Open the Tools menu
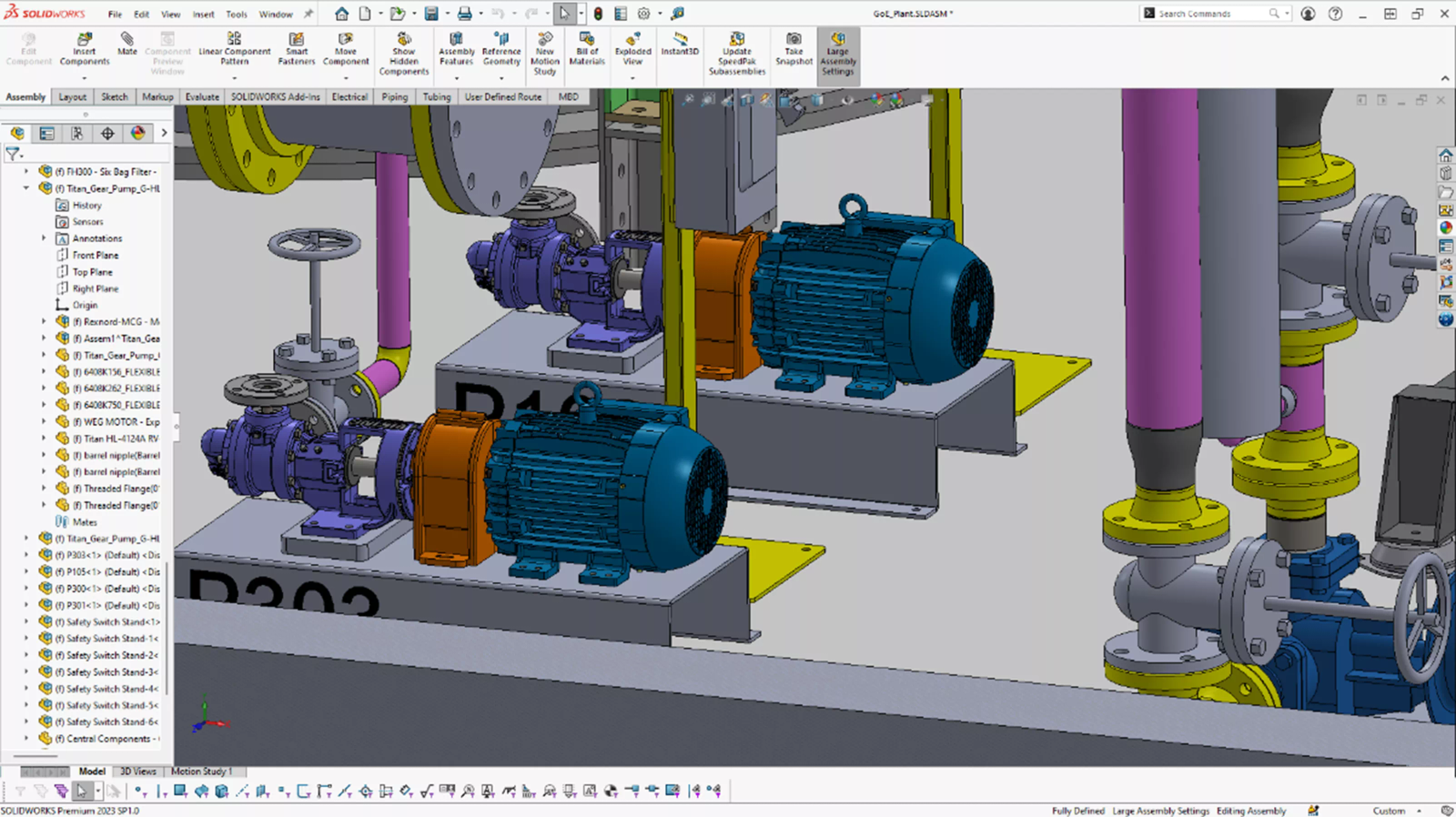The width and height of the screenshot is (1456, 817). (x=237, y=14)
